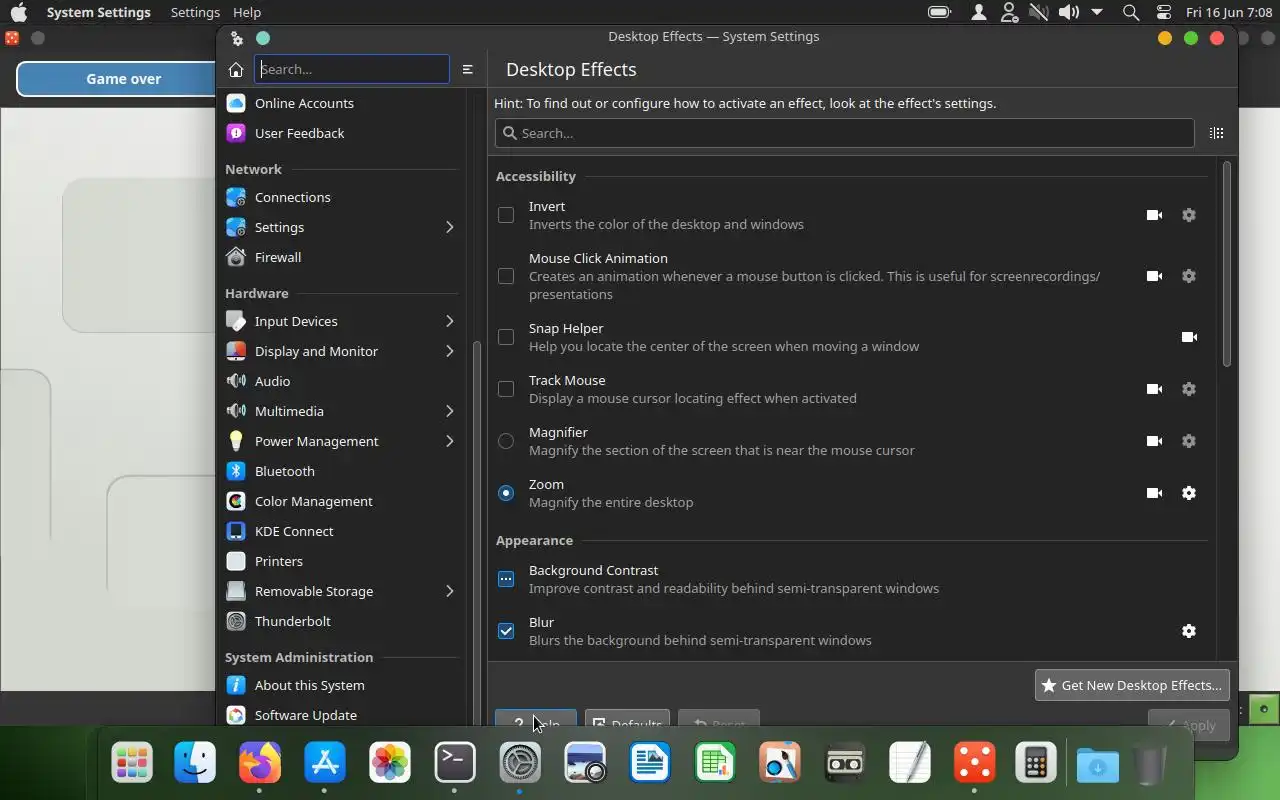The image size is (1280, 800).
Task: Expand Input Devices category
Action: 449,321
